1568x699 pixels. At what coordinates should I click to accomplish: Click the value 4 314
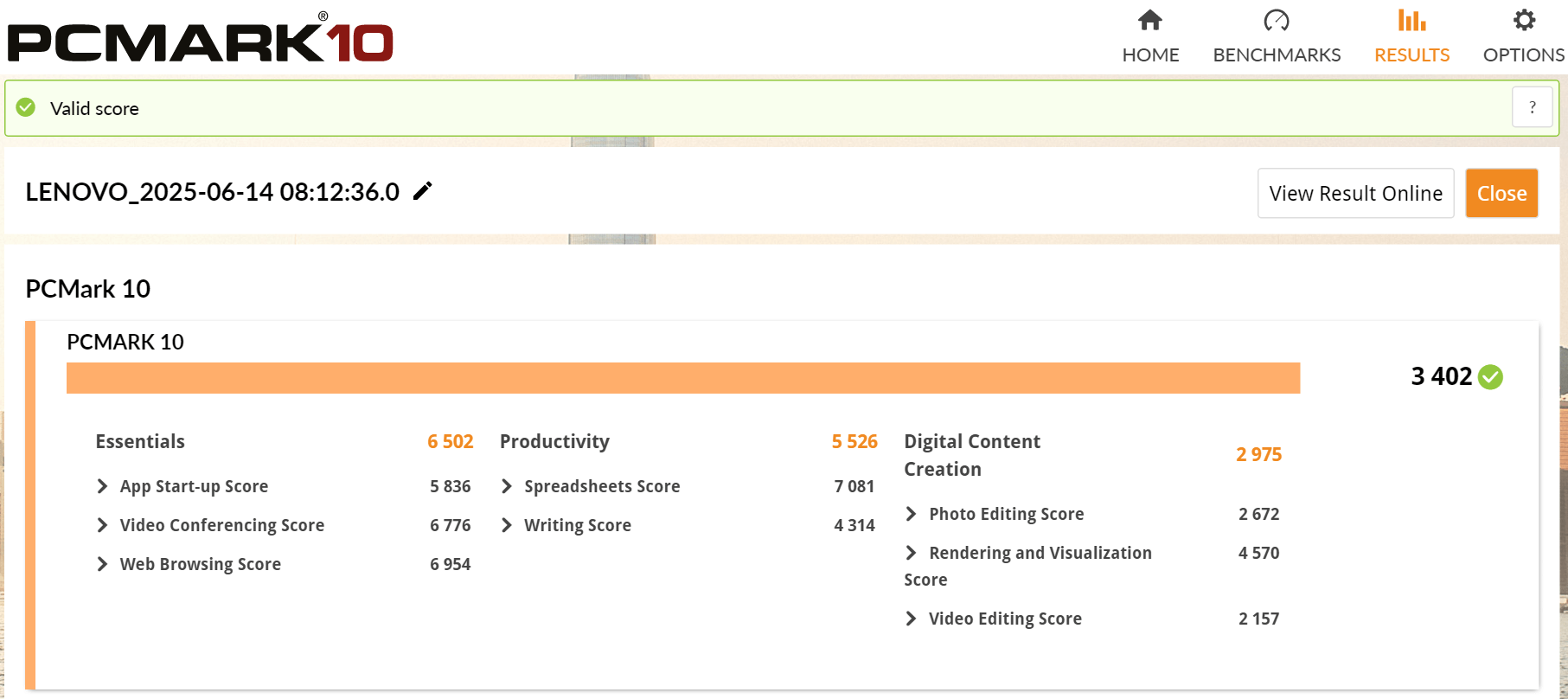pos(854,525)
